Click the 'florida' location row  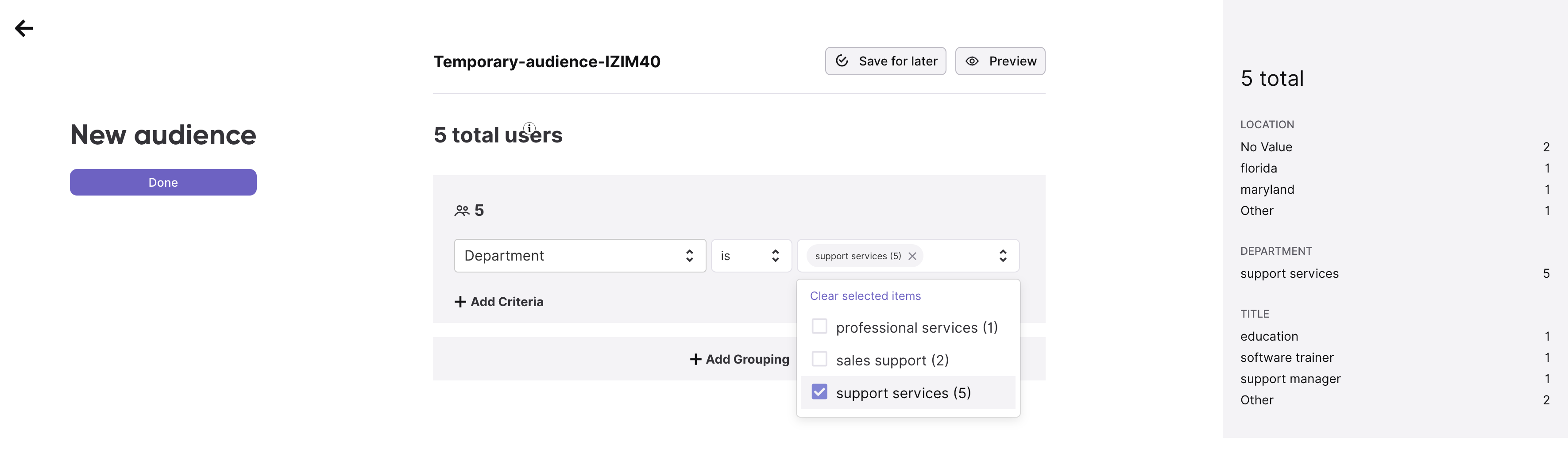coord(1394,169)
